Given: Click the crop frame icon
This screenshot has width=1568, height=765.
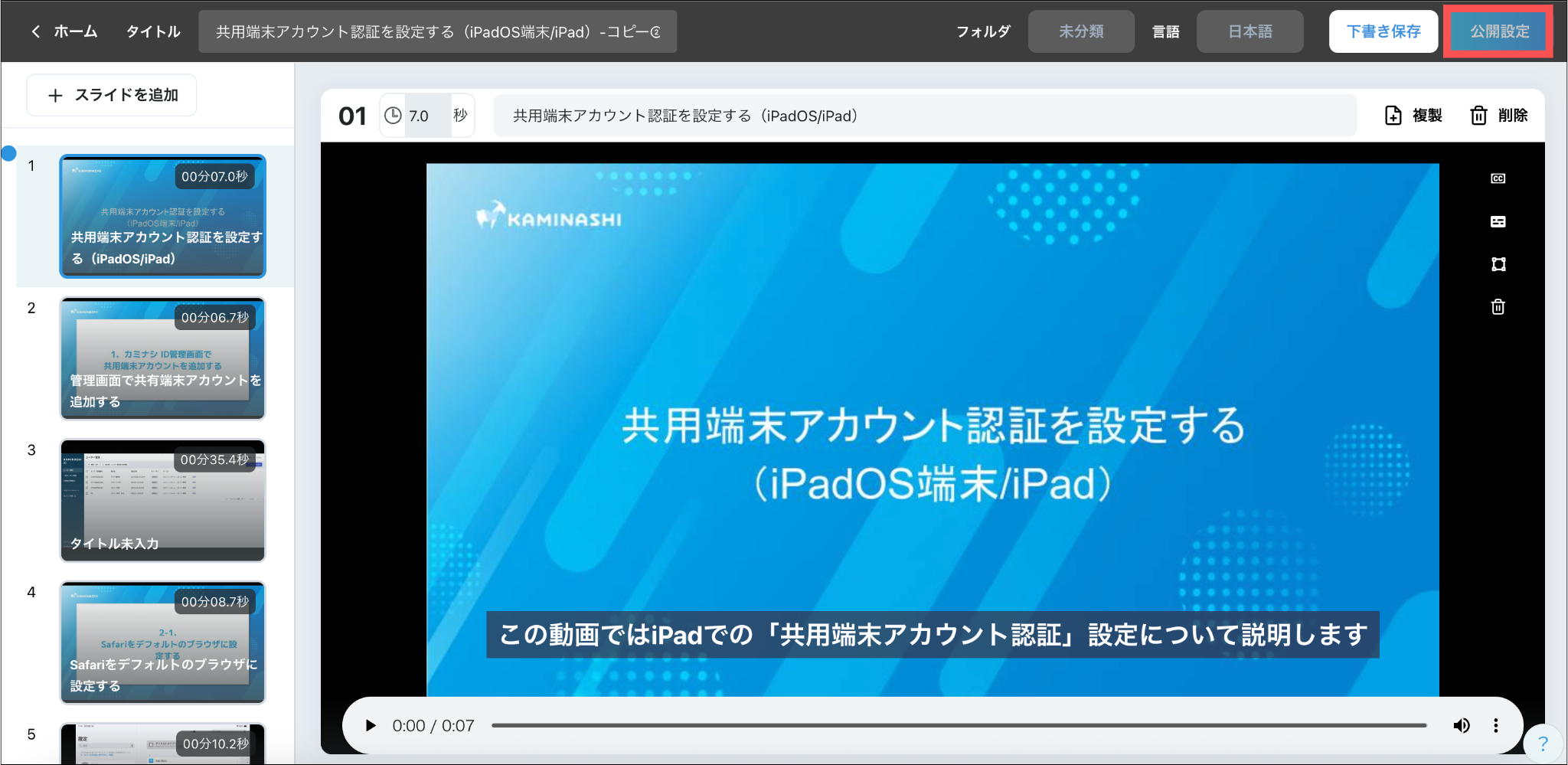Looking at the screenshot, I should pos(1498,264).
